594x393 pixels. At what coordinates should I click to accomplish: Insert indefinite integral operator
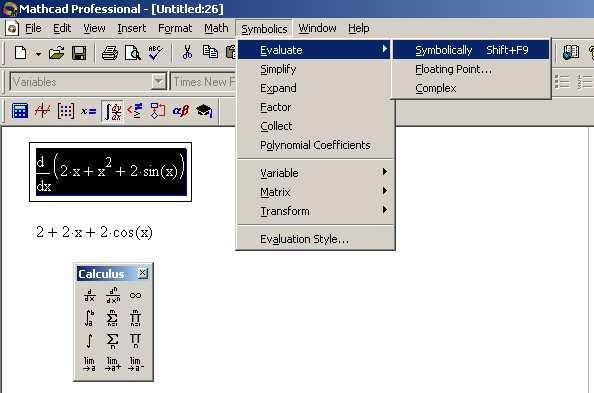(89, 340)
